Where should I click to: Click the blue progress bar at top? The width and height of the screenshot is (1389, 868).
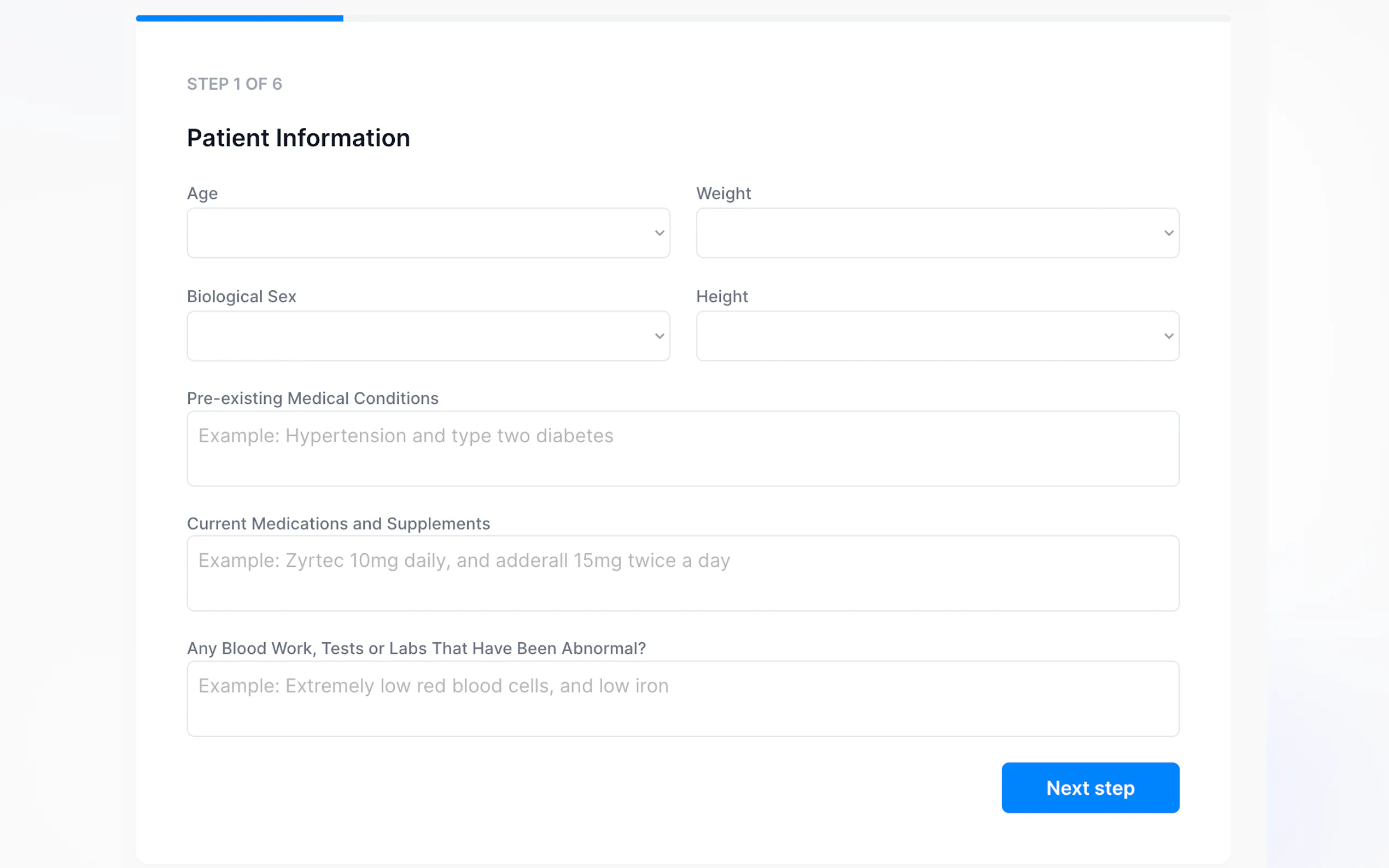click(240, 19)
